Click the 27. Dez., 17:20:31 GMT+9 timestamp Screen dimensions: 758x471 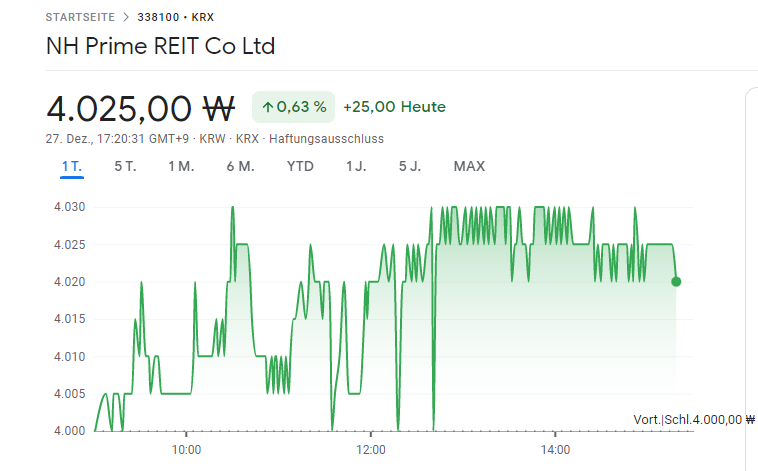(117, 139)
